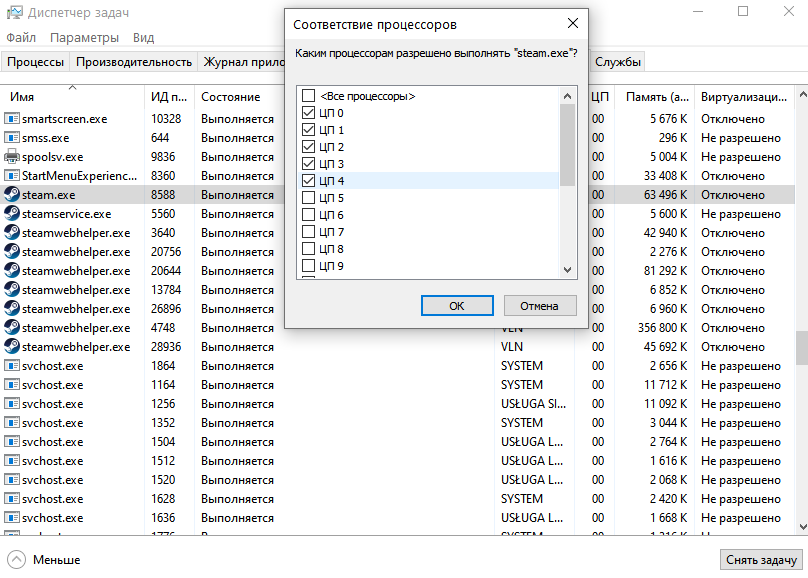The height and width of the screenshot is (578, 808).
Task: Click the steamservice.exe Steam icon
Action: (12, 214)
